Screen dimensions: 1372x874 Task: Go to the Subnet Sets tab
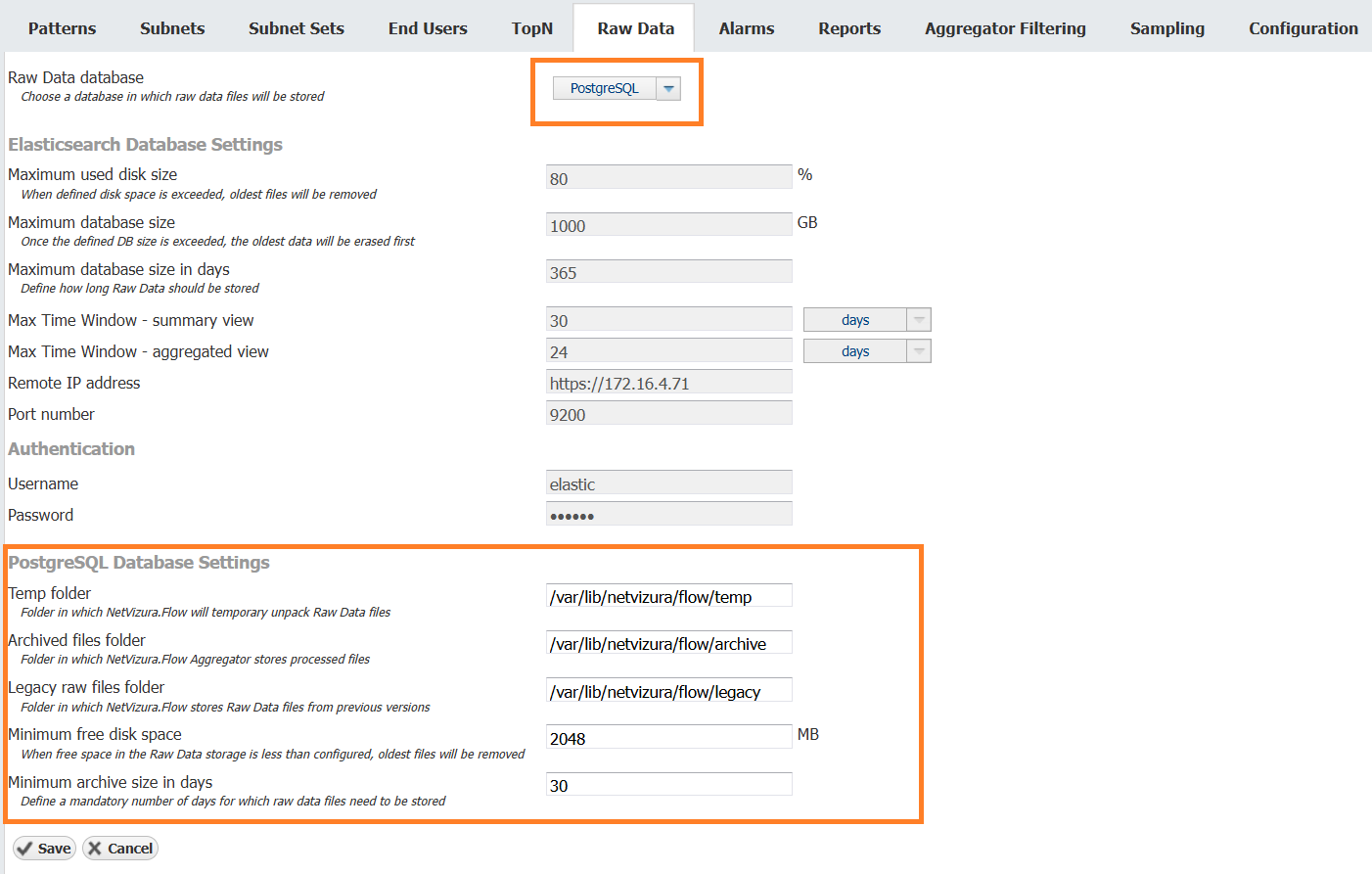click(297, 28)
